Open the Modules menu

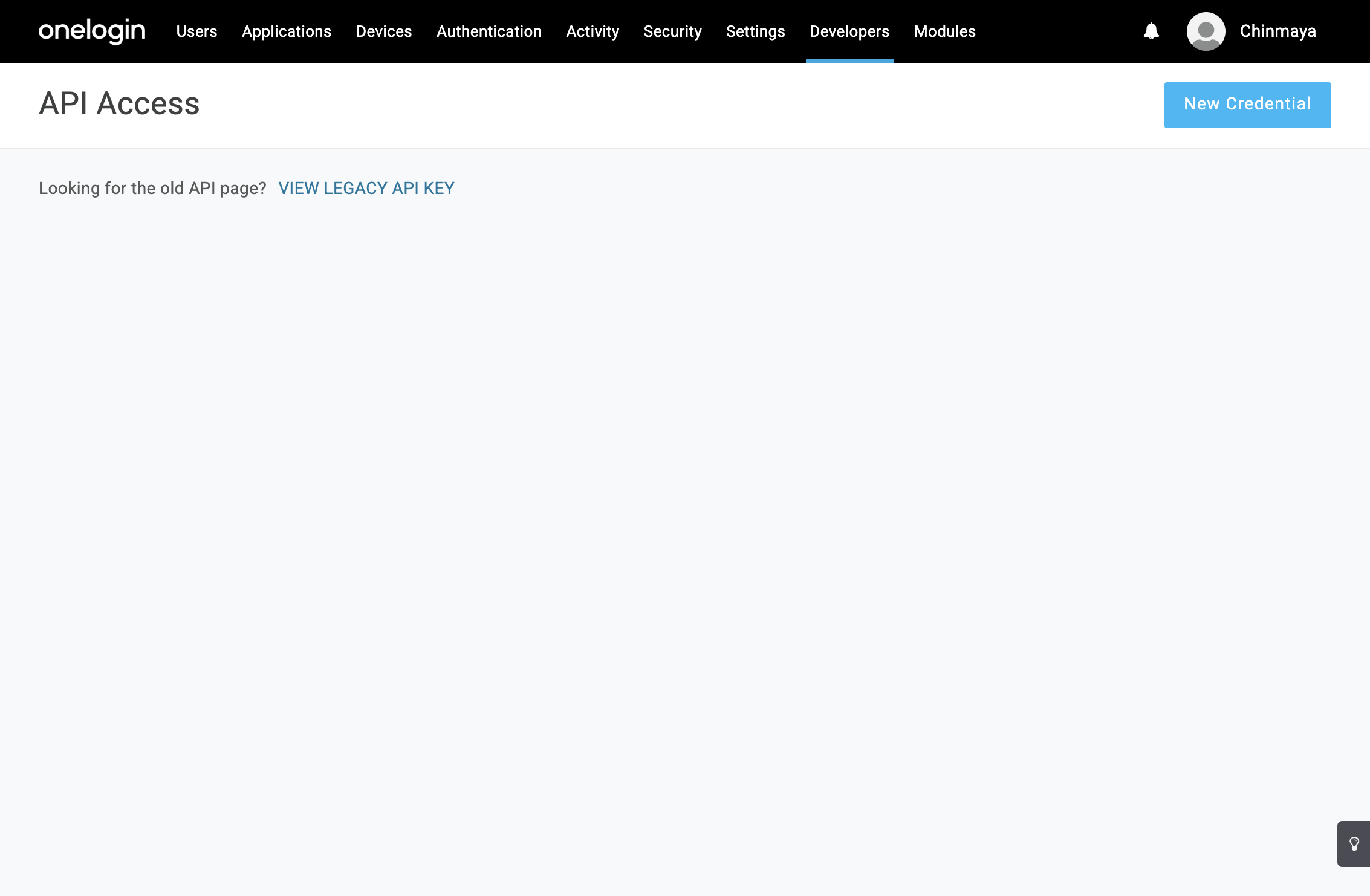click(944, 31)
